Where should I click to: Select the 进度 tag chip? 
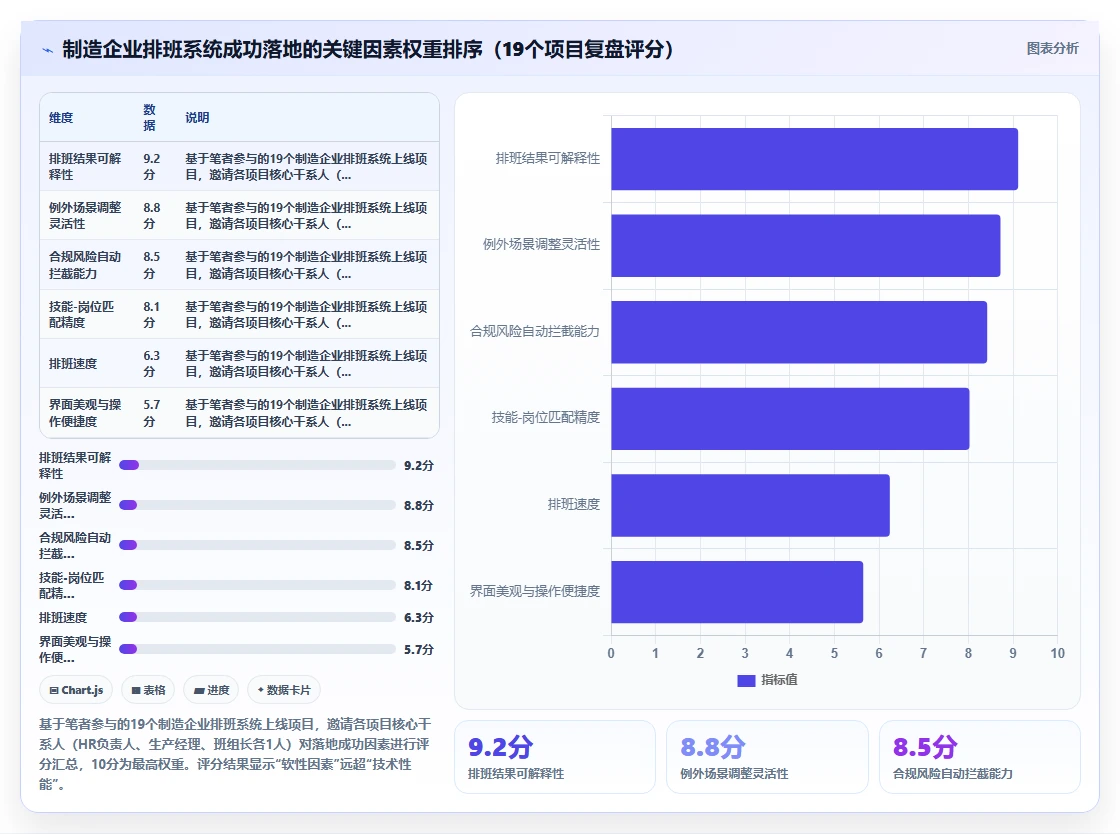[211, 690]
